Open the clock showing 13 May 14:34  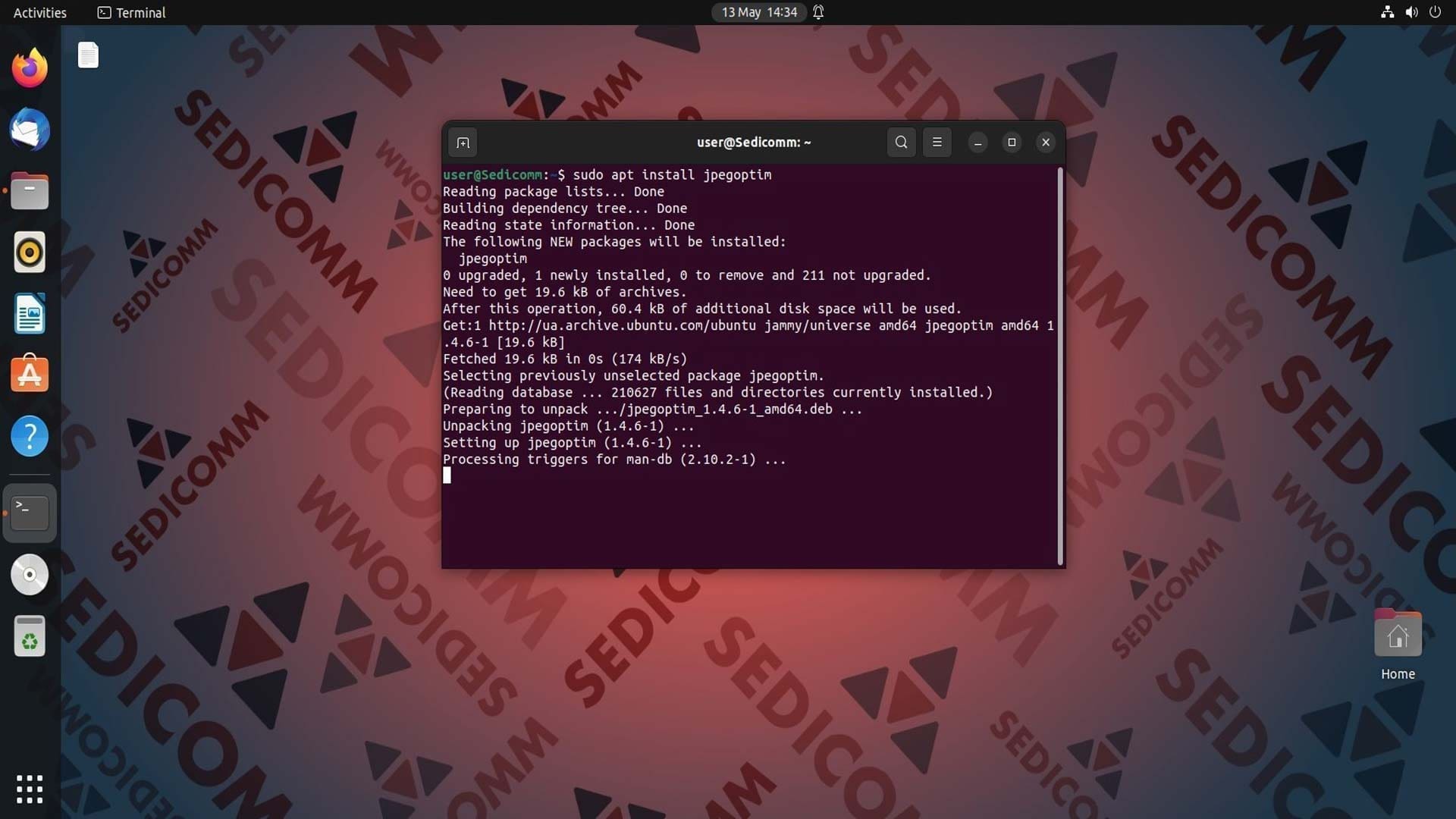tap(759, 12)
